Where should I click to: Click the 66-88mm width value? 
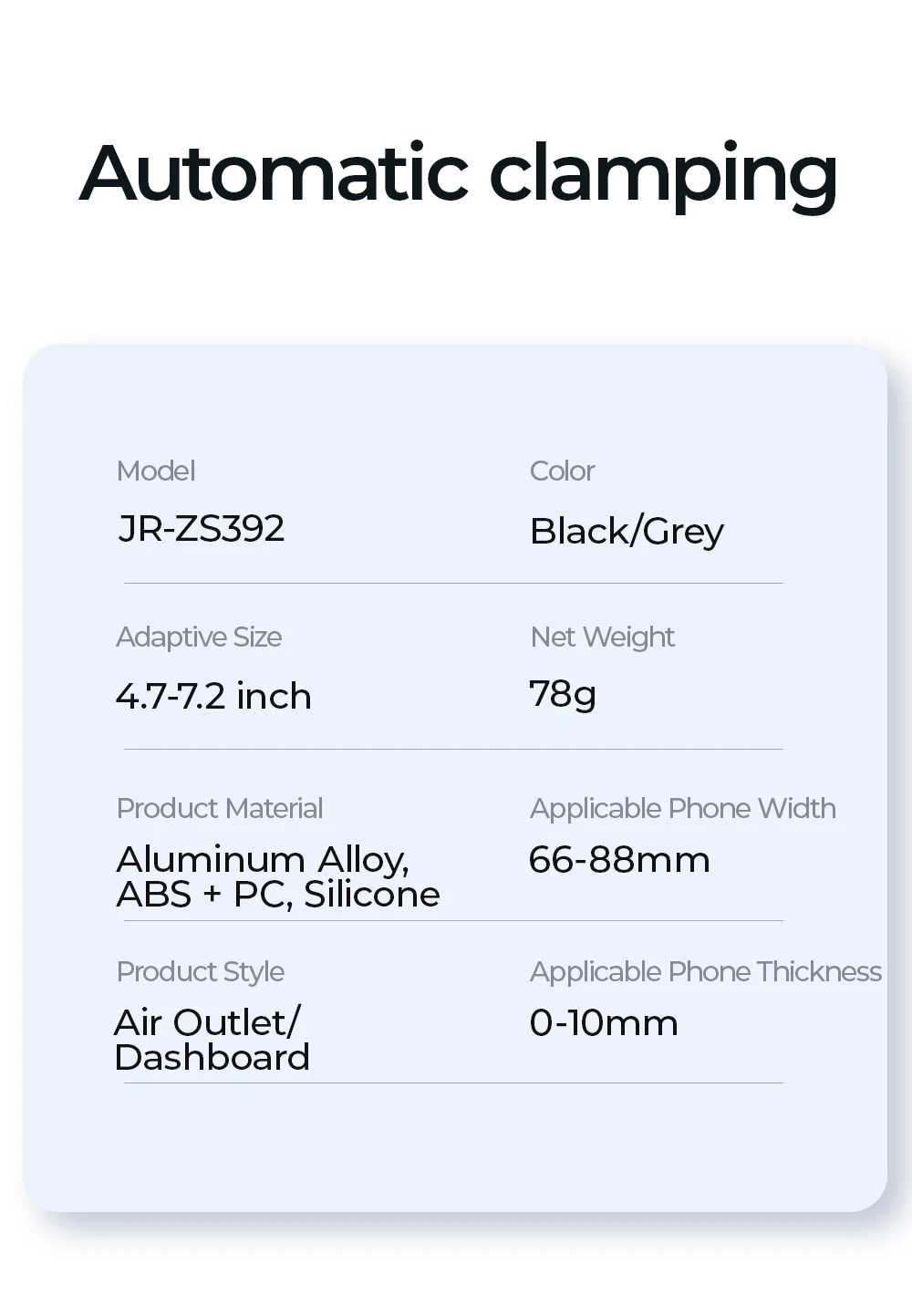click(x=619, y=860)
